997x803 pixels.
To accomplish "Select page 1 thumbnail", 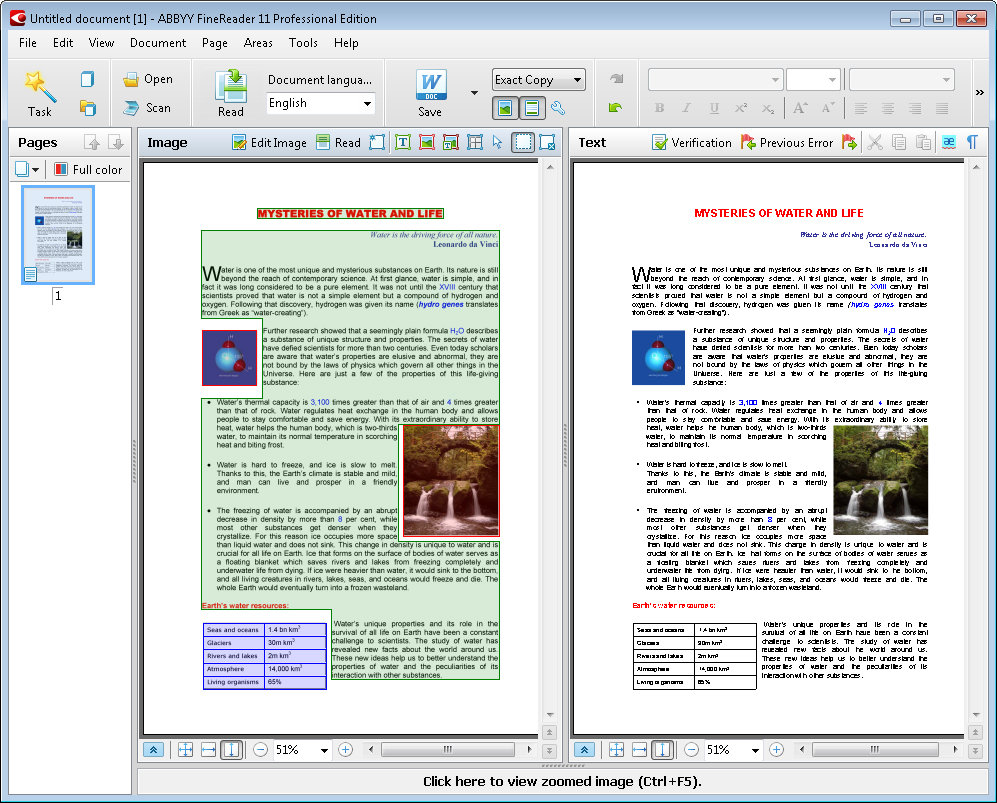I will pyautogui.click(x=58, y=236).
